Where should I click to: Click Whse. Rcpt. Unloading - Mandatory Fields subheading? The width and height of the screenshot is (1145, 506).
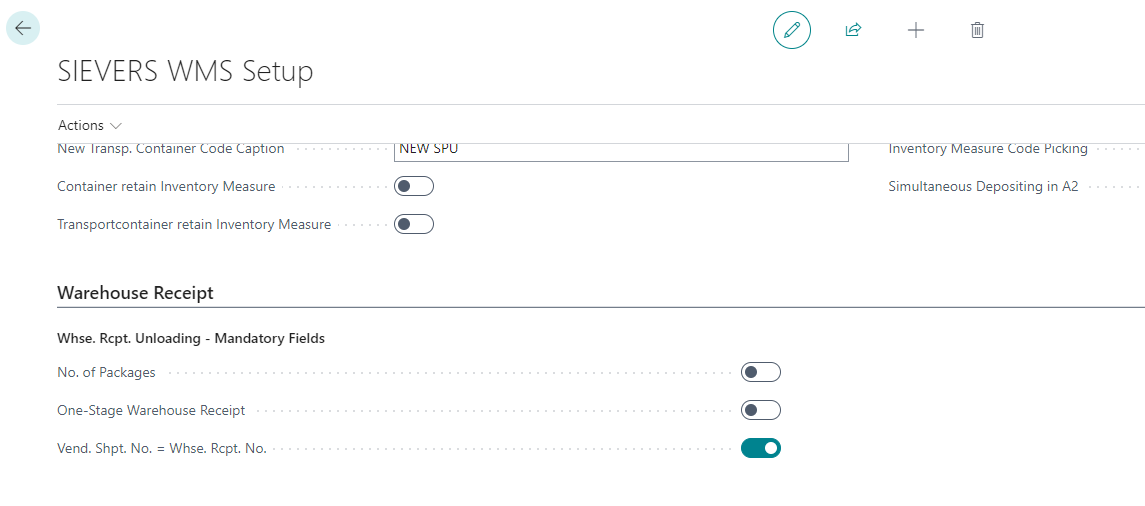191,338
